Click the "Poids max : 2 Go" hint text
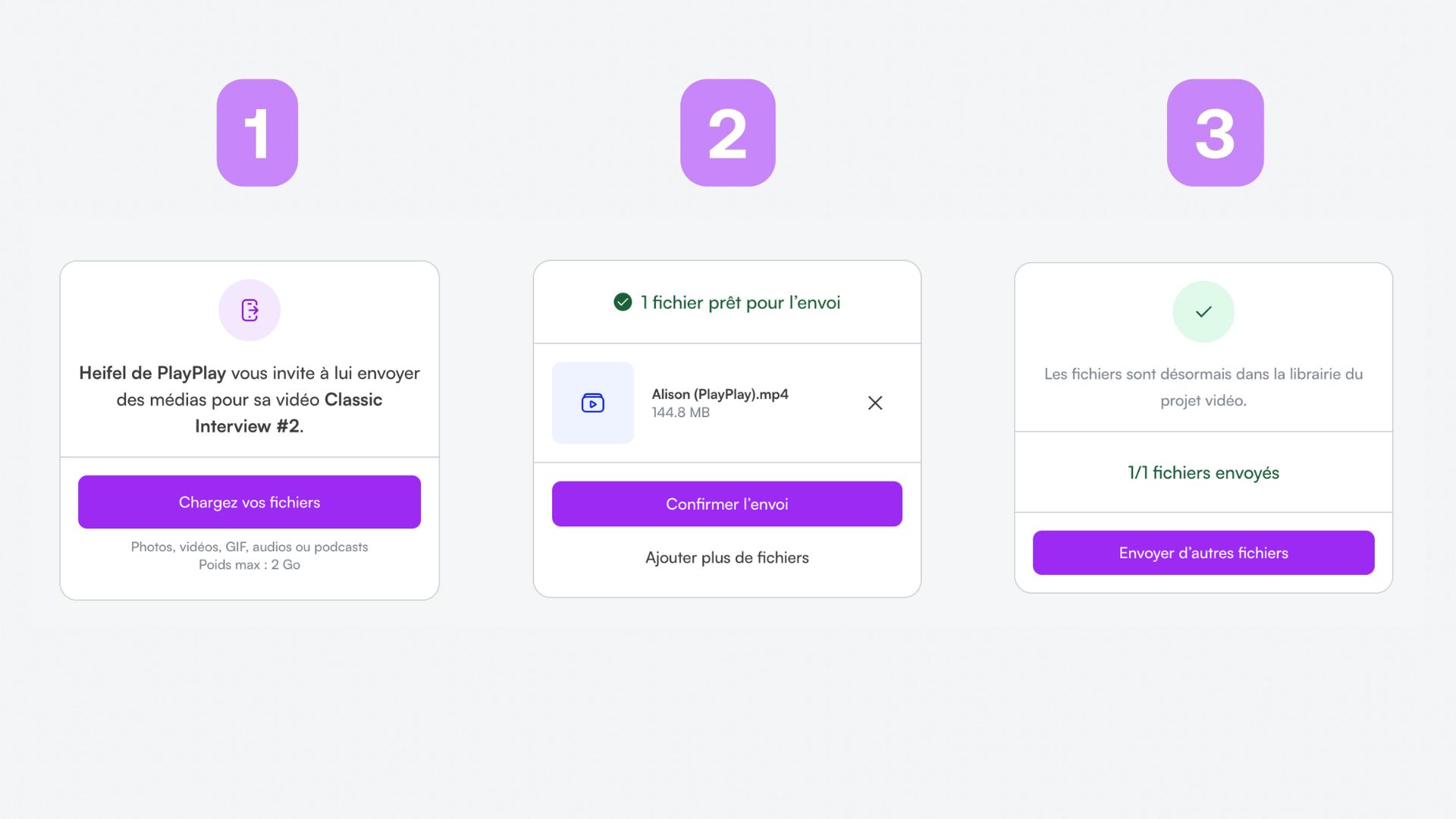This screenshot has height=819, width=1456. [x=249, y=565]
